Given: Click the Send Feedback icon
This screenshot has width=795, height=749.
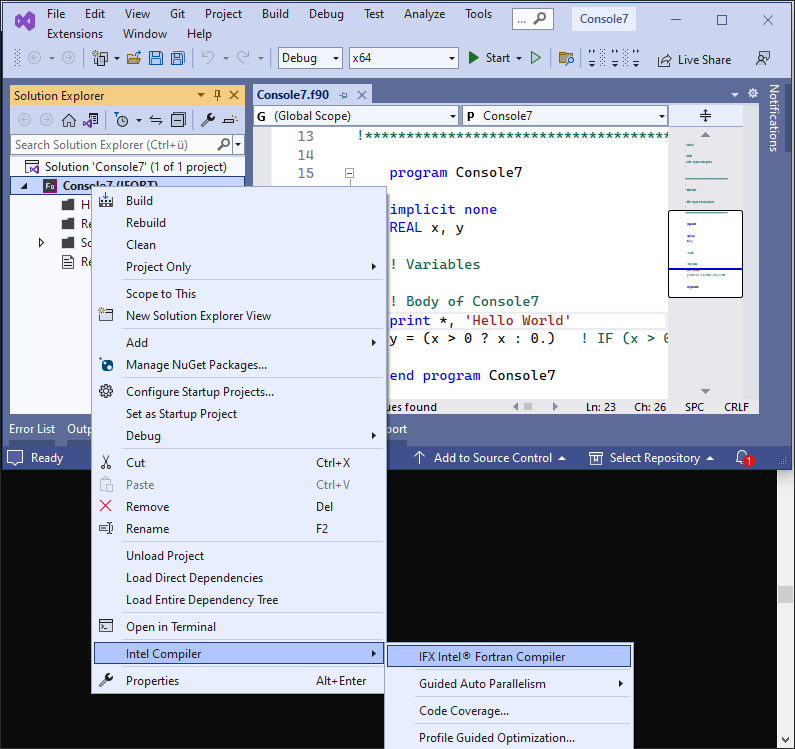Looking at the screenshot, I should click(x=763, y=59).
